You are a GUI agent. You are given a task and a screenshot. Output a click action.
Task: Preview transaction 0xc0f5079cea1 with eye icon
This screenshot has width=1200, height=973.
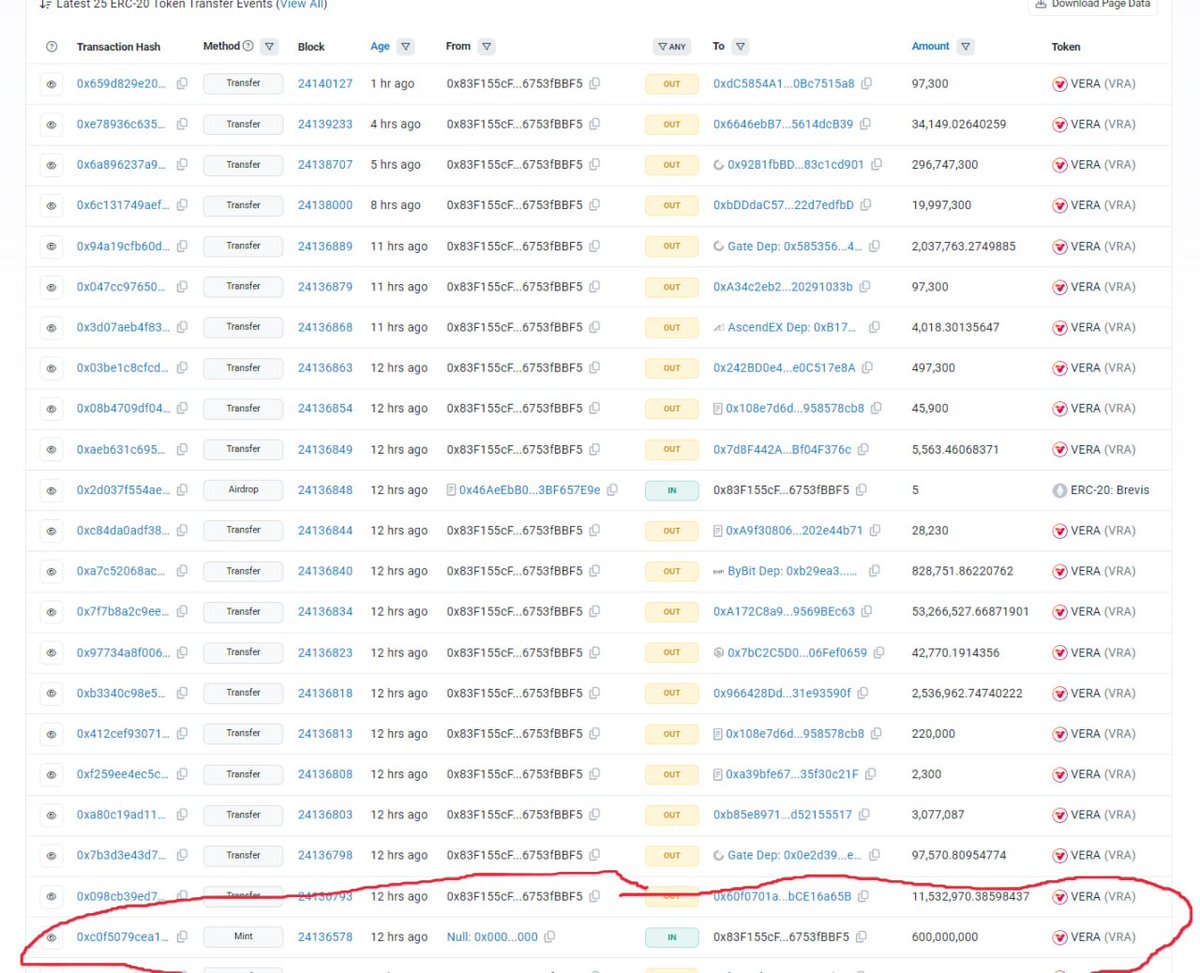click(x=51, y=937)
